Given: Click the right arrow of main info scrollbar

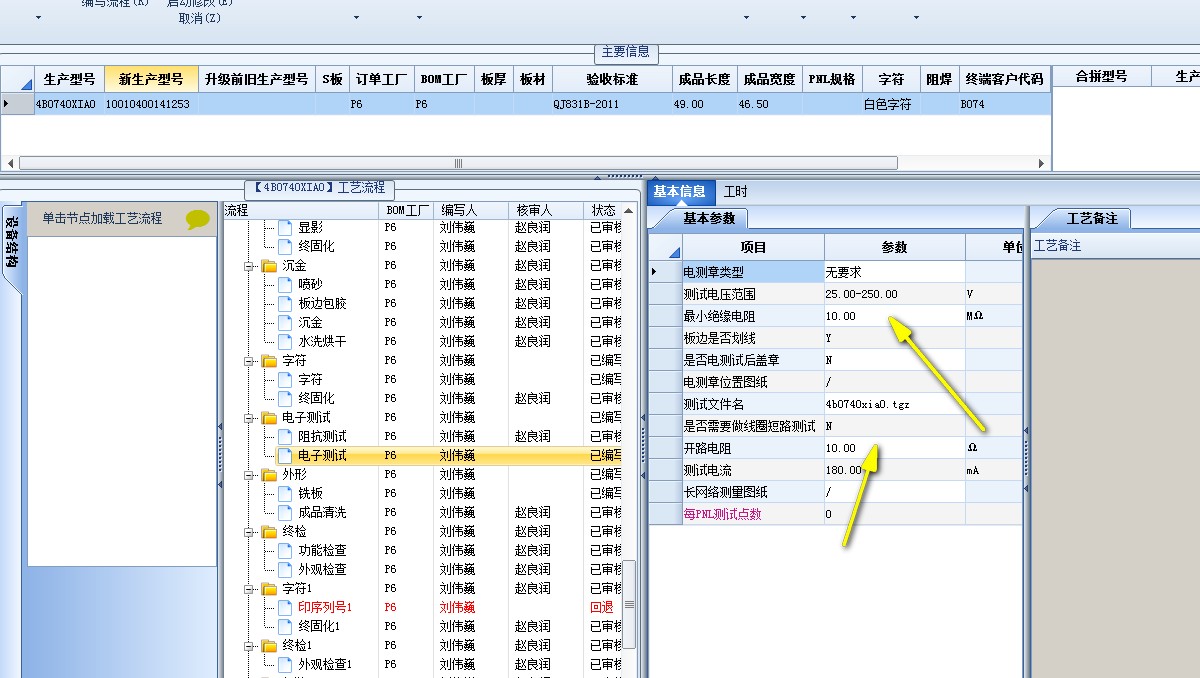Looking at the screenshot, I should pyautogui.click(x=1041, y=163).
